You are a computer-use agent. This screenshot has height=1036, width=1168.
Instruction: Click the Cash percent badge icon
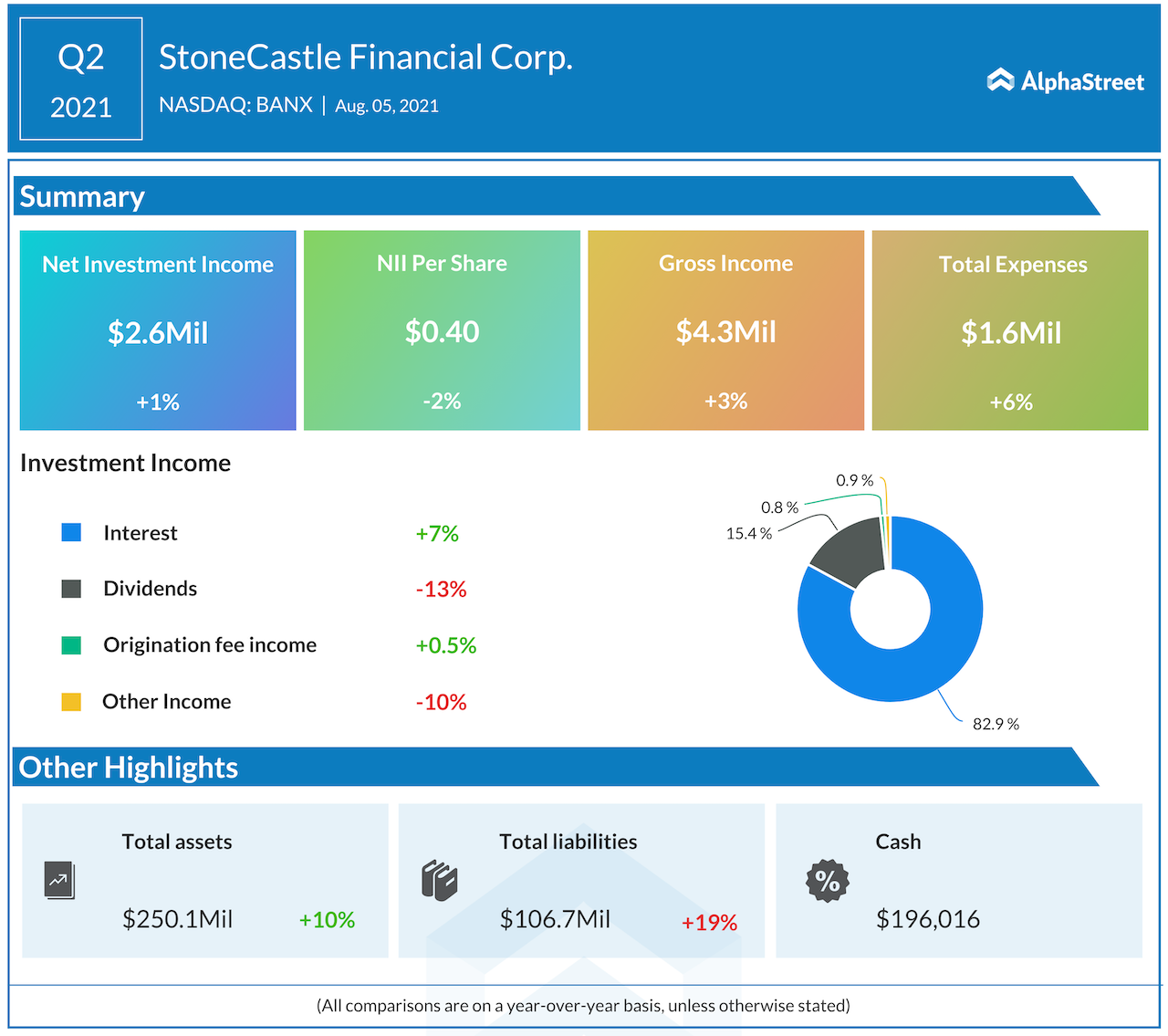tap(828, 881)
